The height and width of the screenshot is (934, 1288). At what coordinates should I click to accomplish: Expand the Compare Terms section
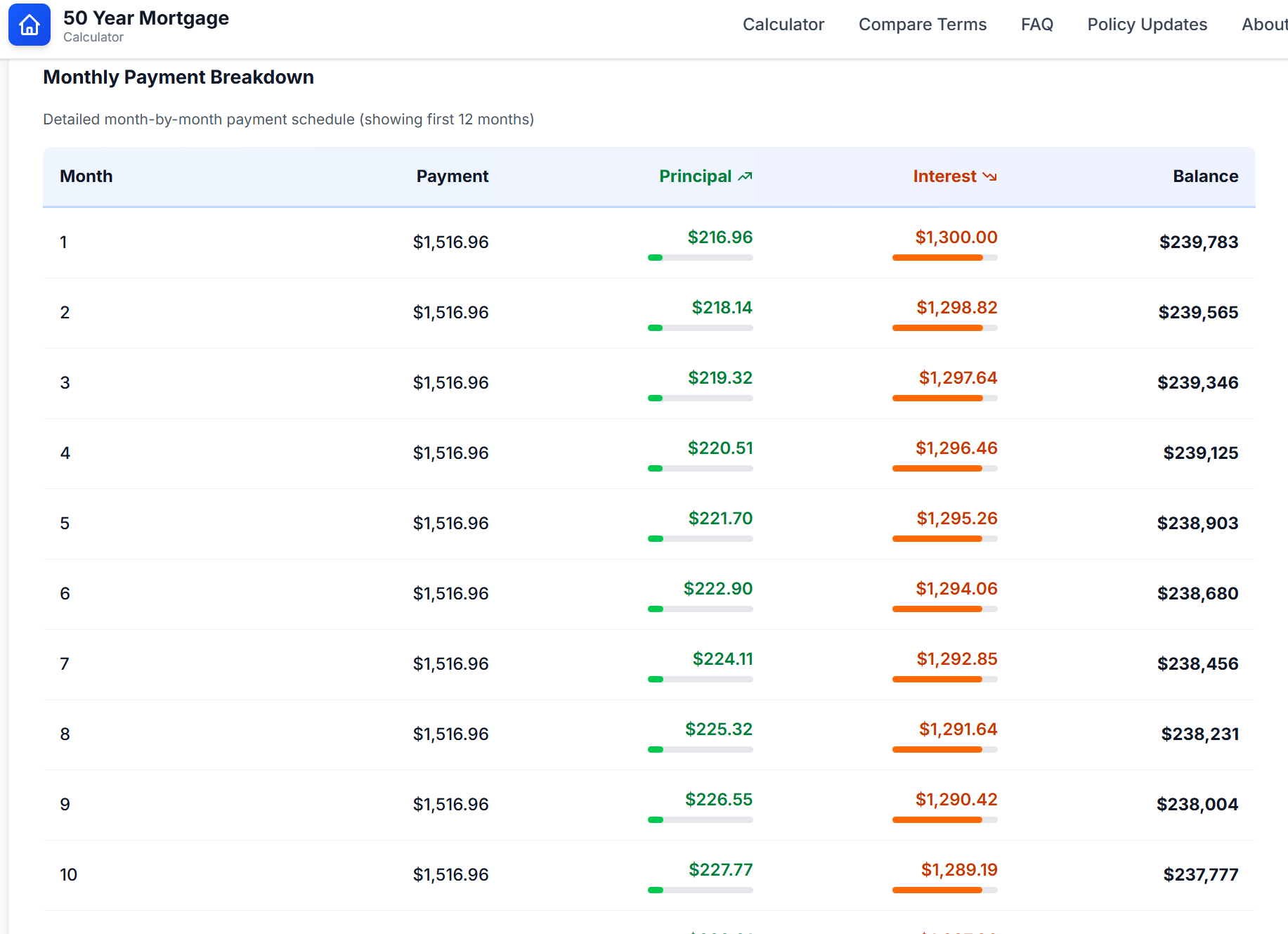(923, 24)
